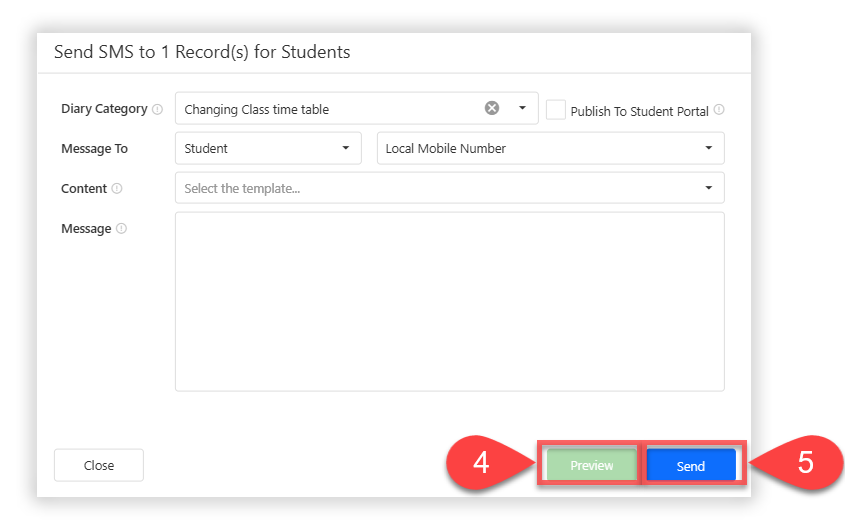Close the Send SMS dialog
Image resolution: width=845 pixels, height=530 pixels.
tap(99, 465)
